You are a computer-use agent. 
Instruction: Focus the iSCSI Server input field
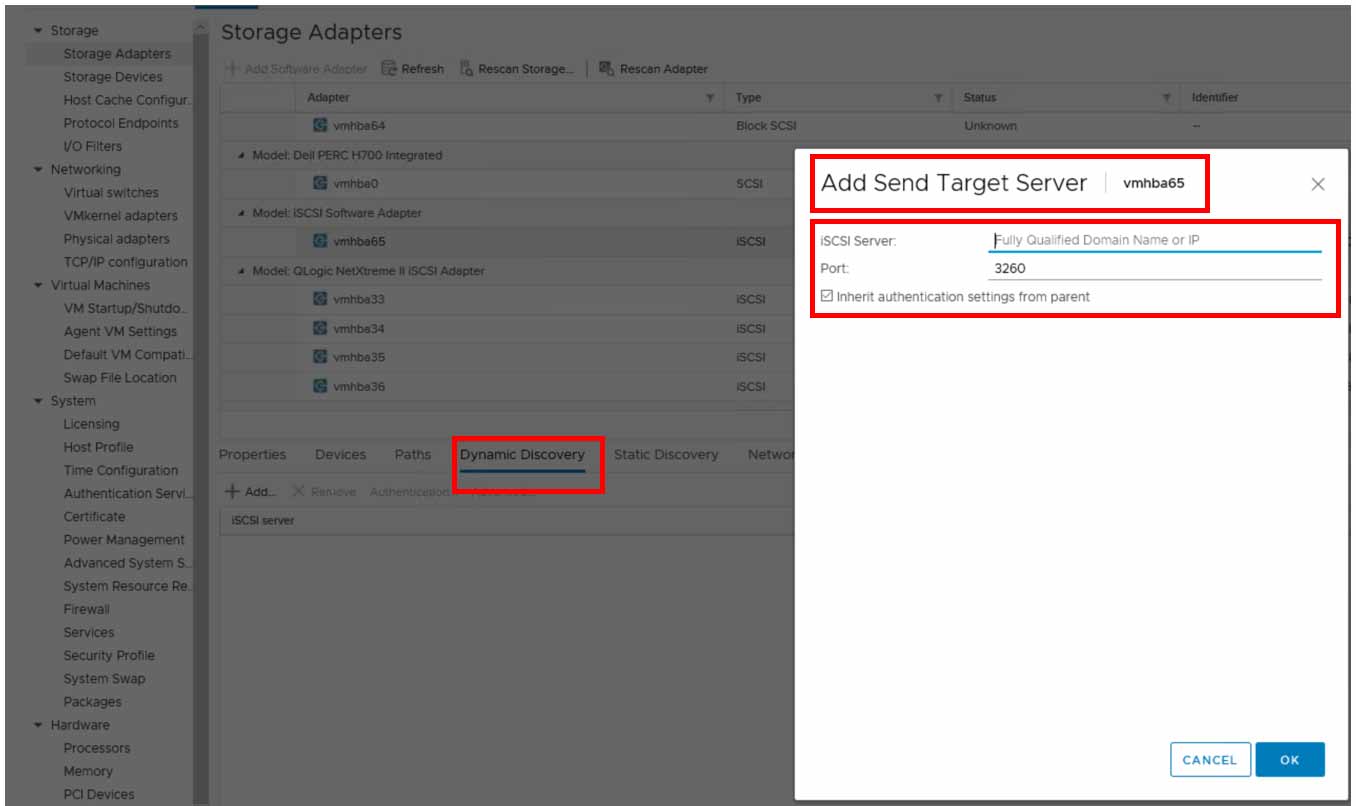1155,240
